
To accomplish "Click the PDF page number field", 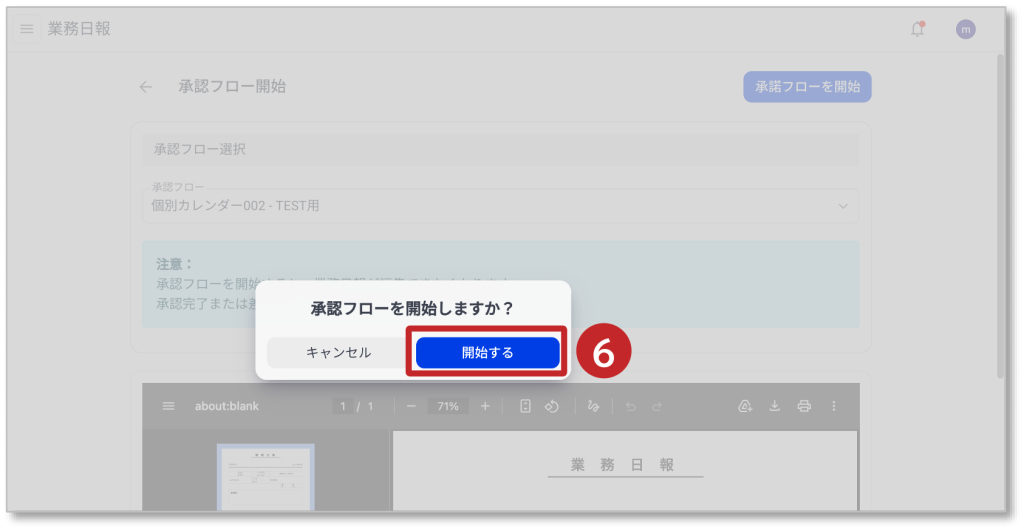I will click(x=343, y=407).
